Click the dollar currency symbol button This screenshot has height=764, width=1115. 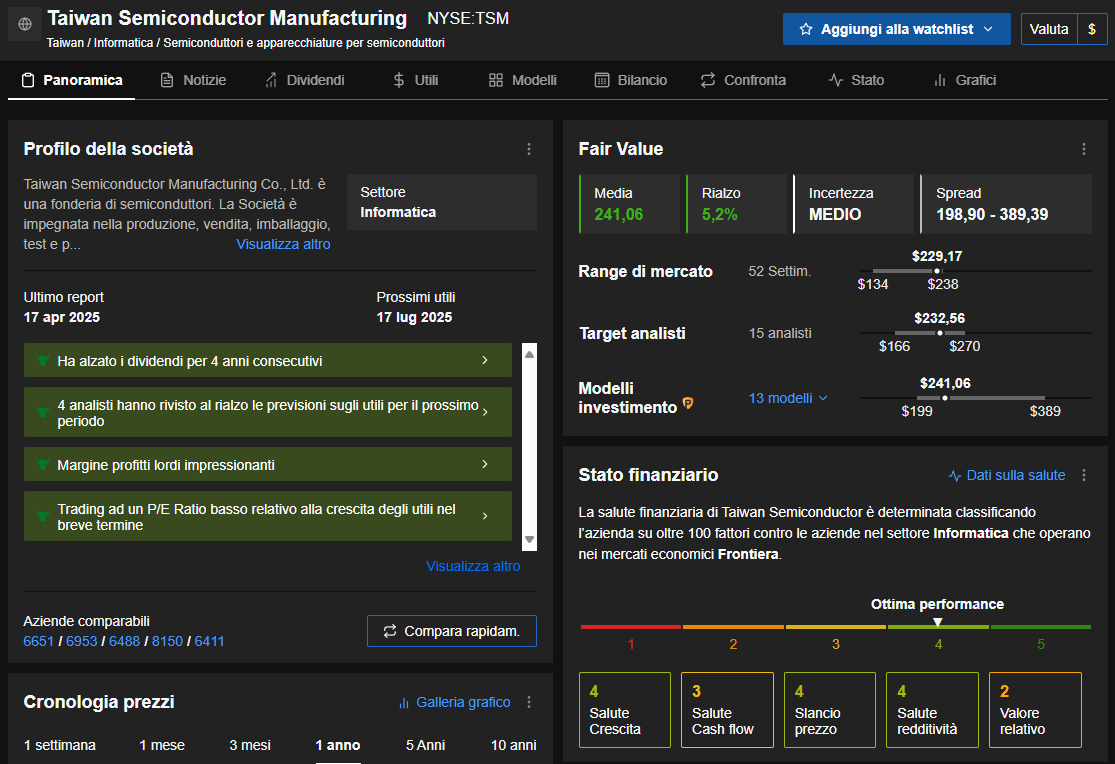pos(1092,29)
